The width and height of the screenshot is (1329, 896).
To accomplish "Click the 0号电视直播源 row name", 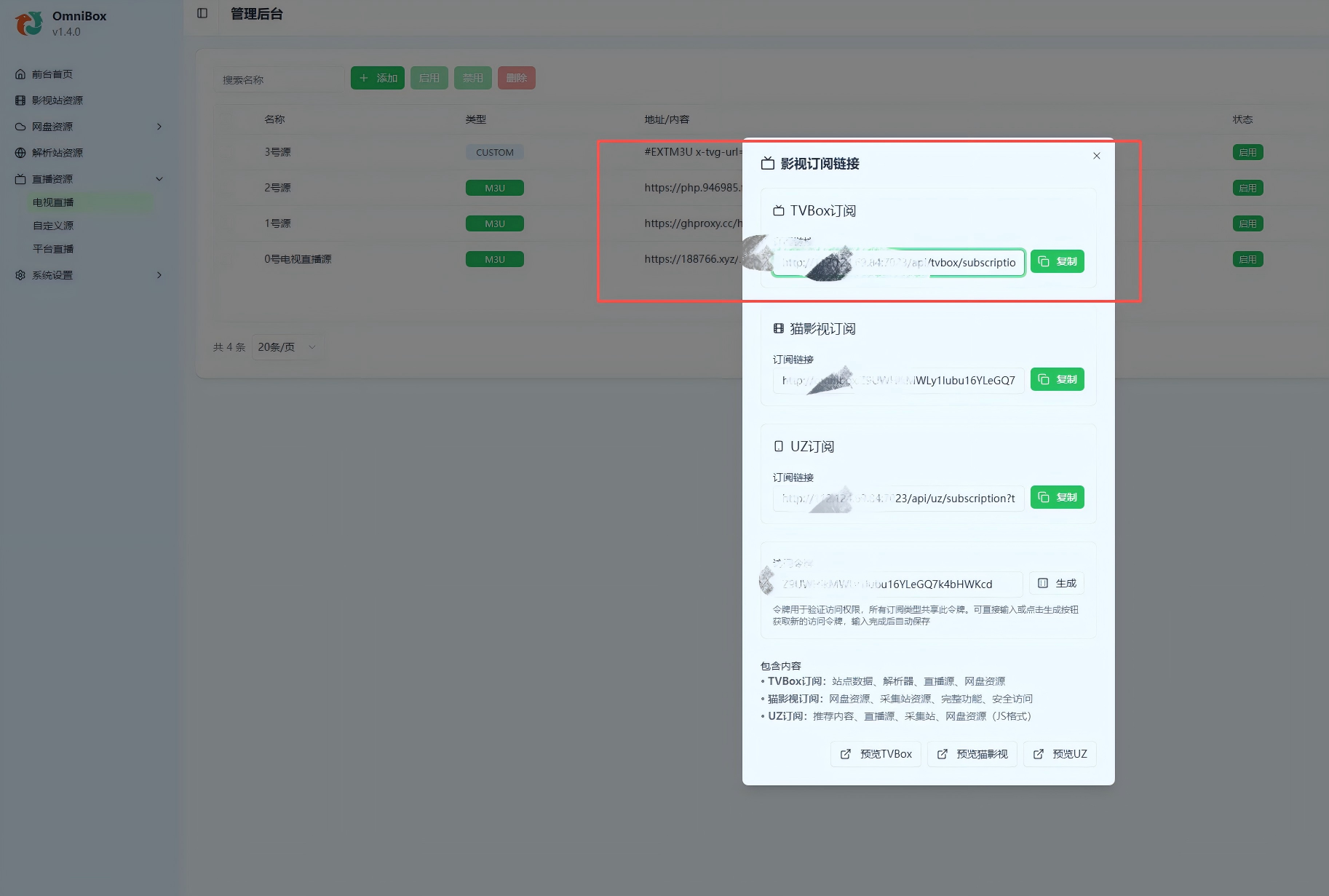I will pyautogui.click(x=298, y=259).
